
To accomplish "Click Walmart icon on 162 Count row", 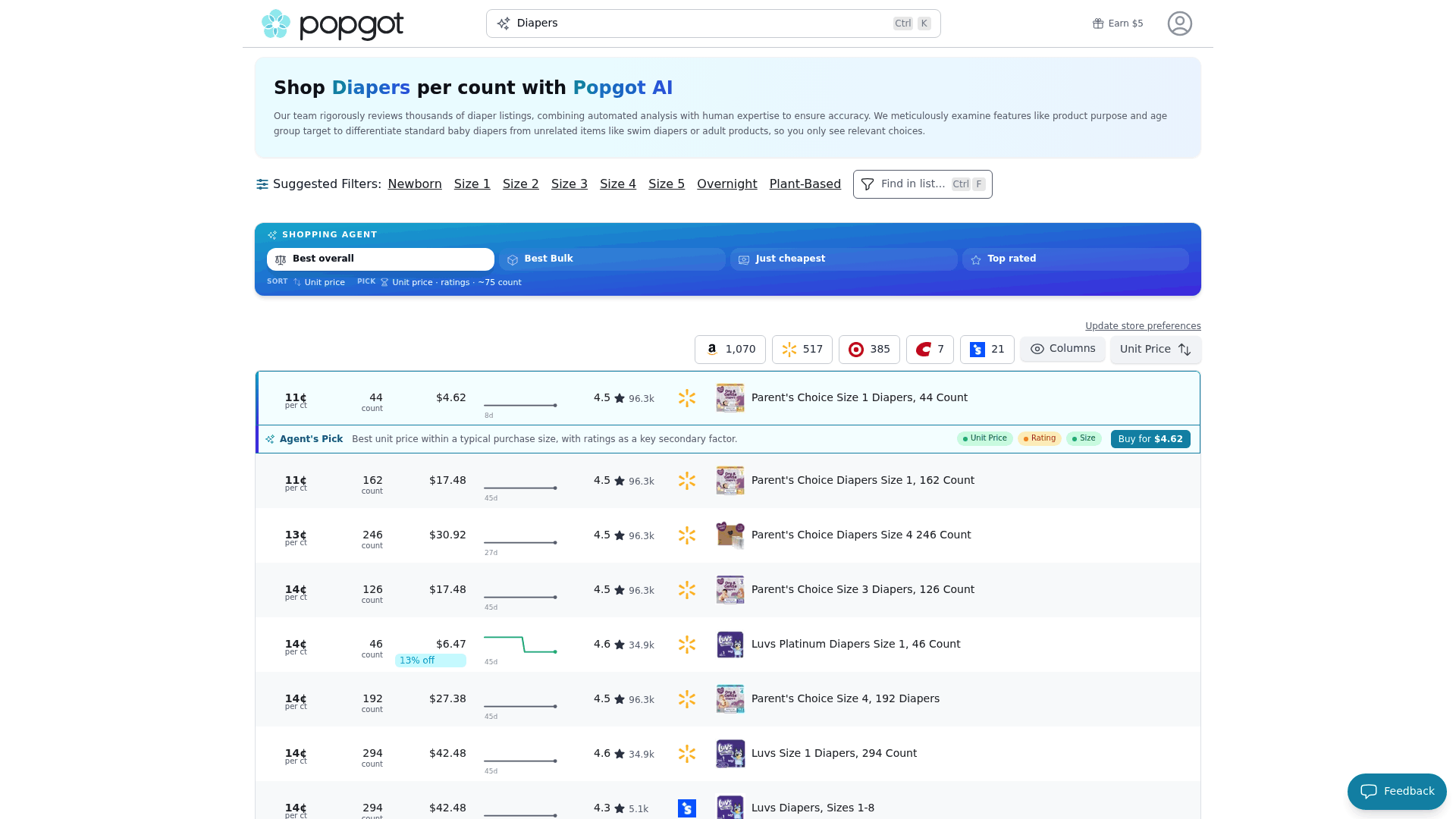I will [x=687, y=481].
